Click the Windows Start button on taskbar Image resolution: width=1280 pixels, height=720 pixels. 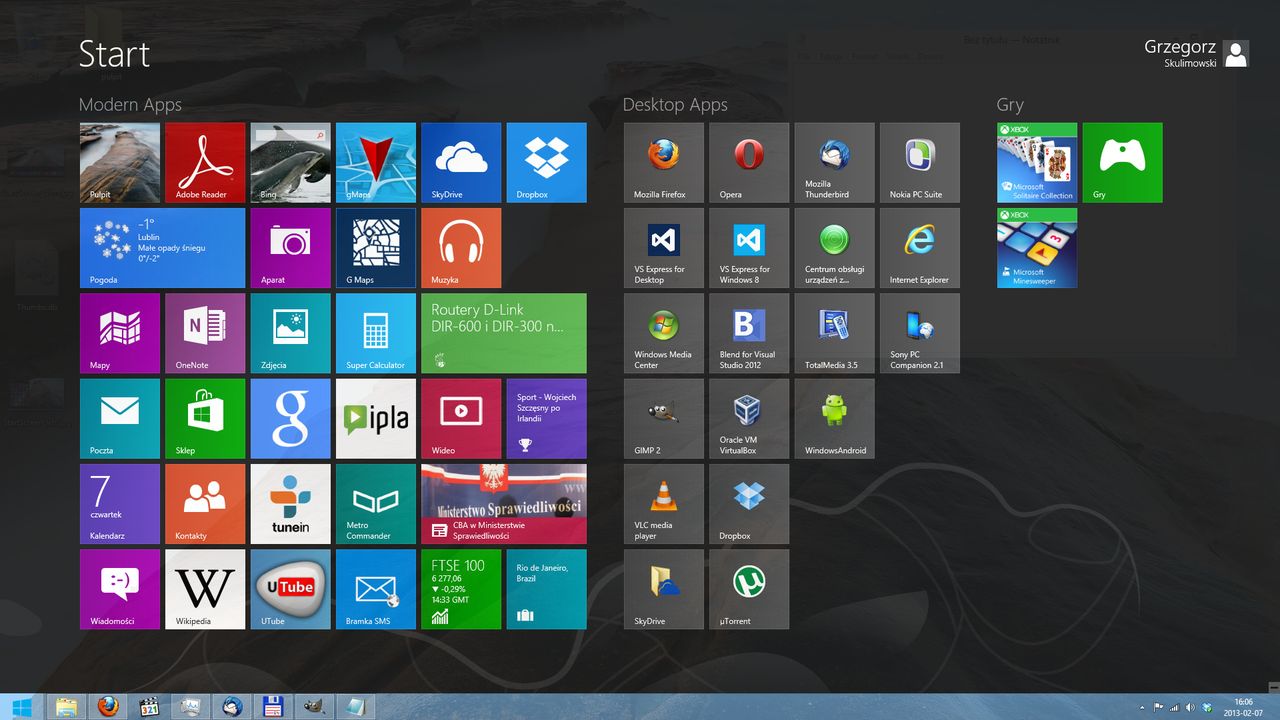(21, 707)
